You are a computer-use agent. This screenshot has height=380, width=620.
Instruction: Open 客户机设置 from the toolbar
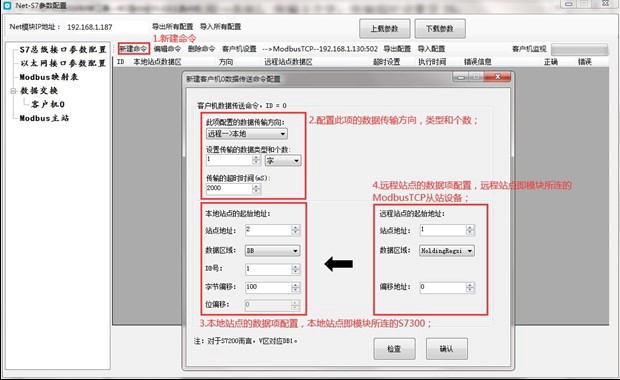239,49
